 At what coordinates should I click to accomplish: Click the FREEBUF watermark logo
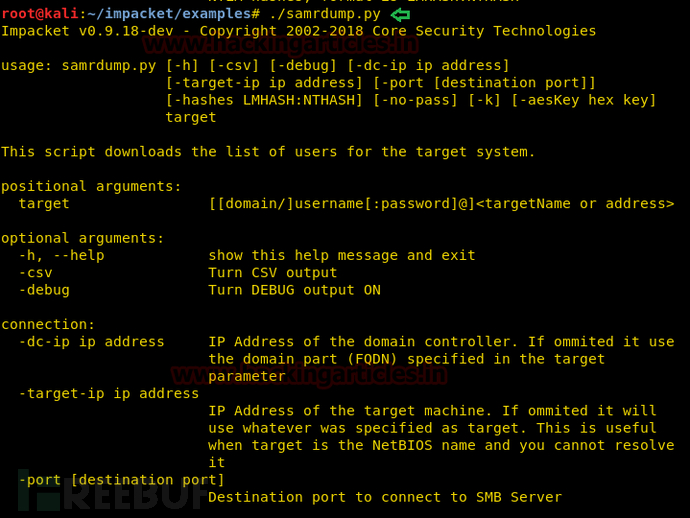[112, 492]
